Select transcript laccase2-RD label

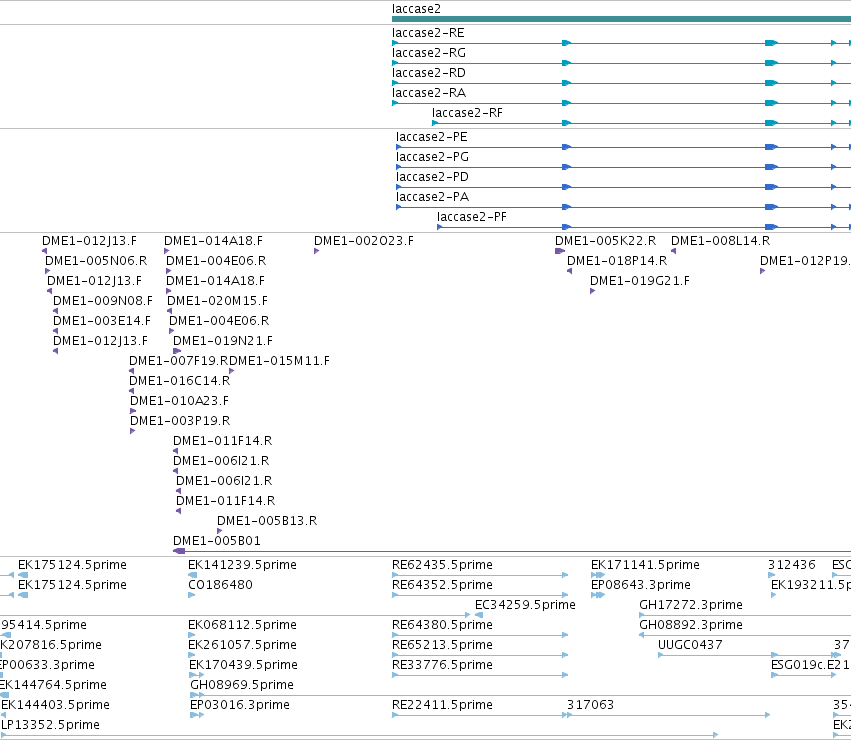429,73
